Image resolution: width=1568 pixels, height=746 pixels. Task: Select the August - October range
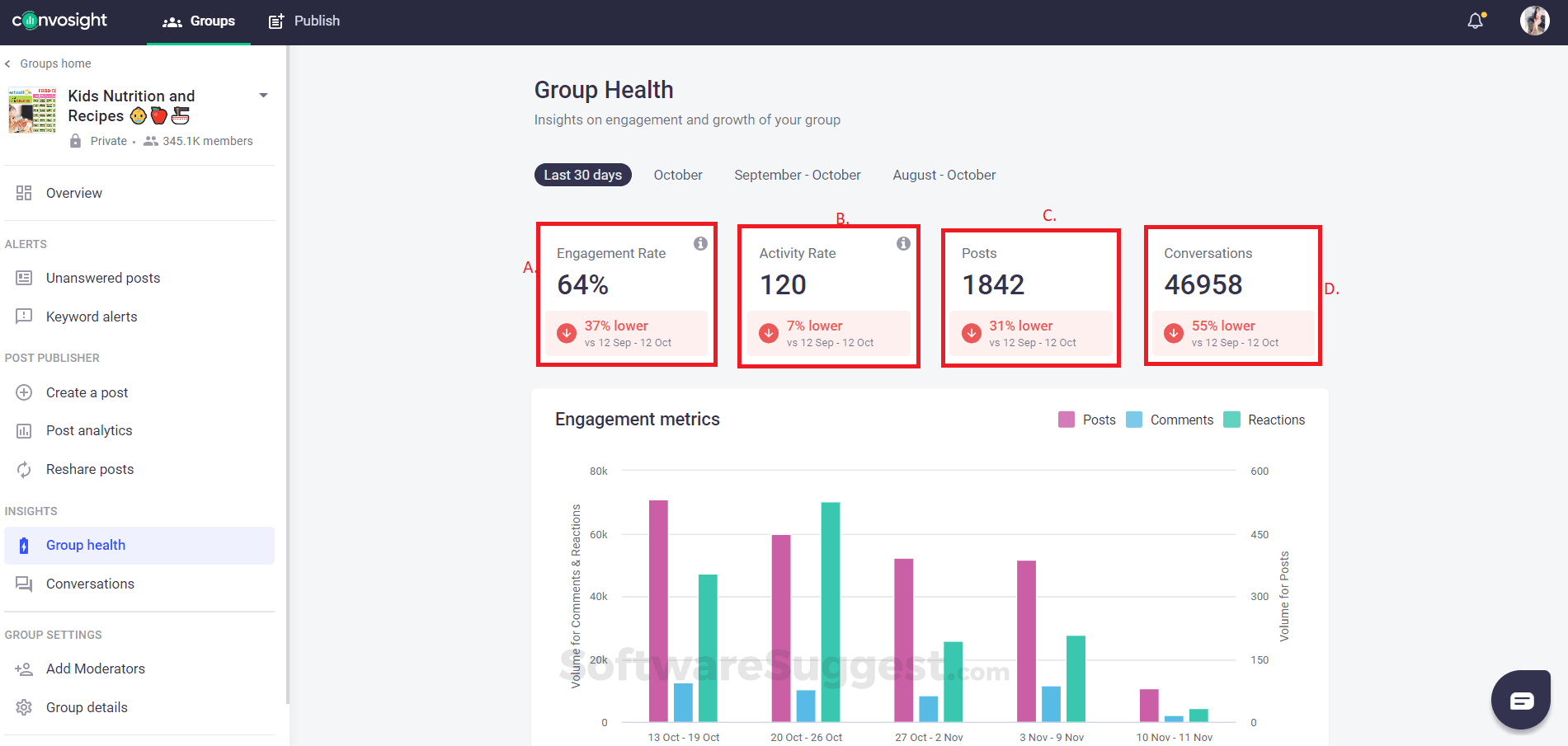(944, 176)
